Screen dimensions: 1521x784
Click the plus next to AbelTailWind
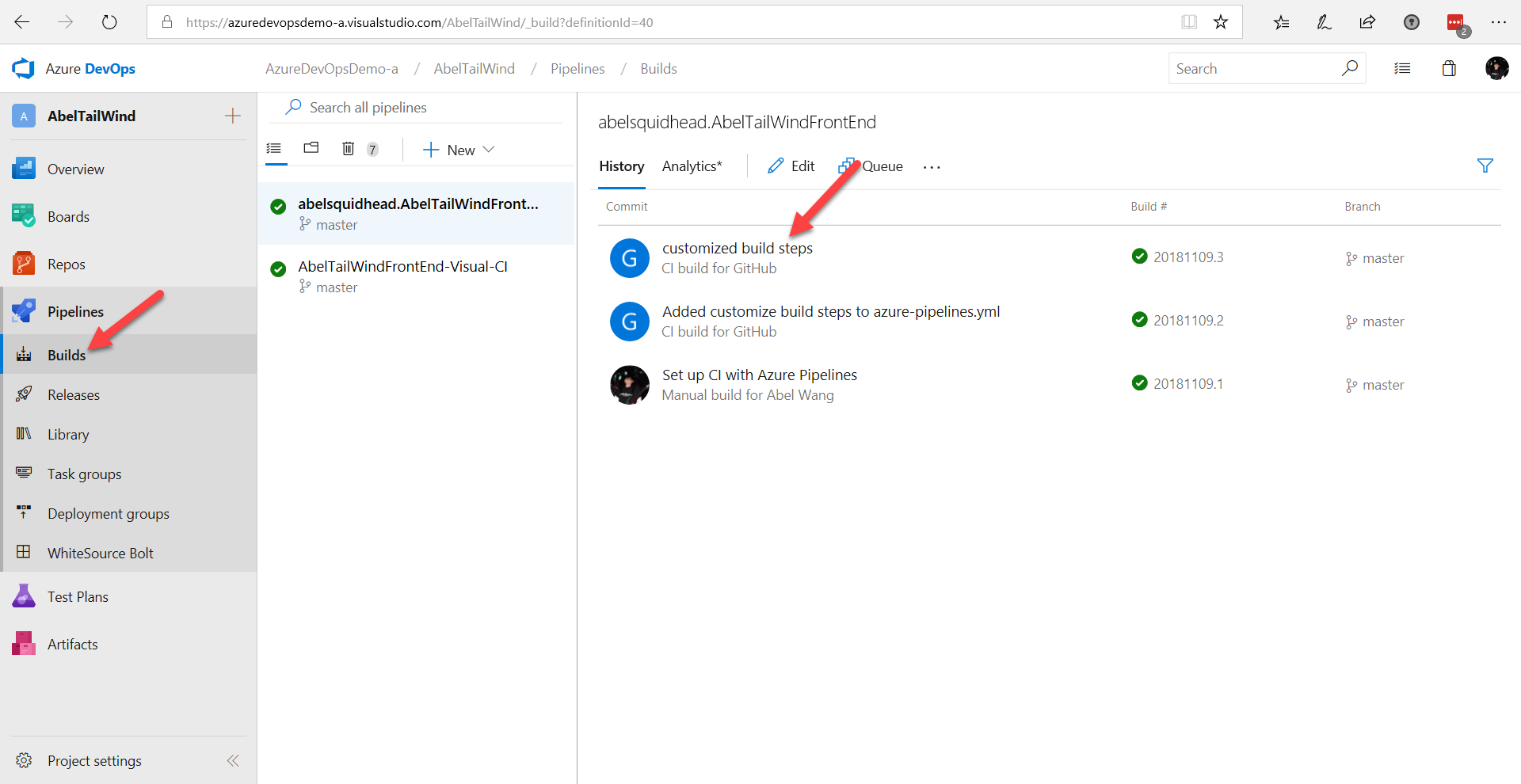[233, 116]
